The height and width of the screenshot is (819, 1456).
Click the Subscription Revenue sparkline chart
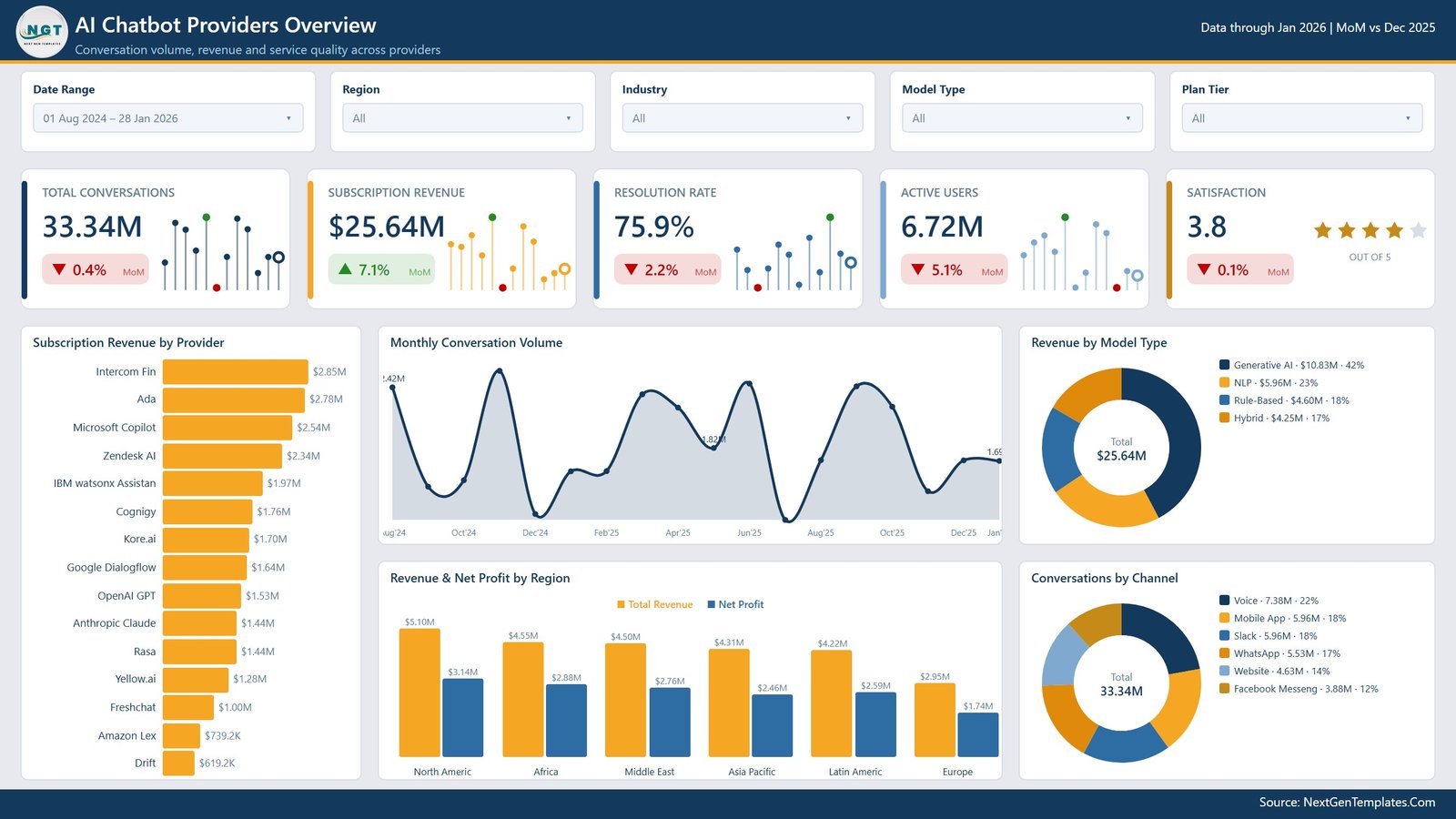(510, 253)
